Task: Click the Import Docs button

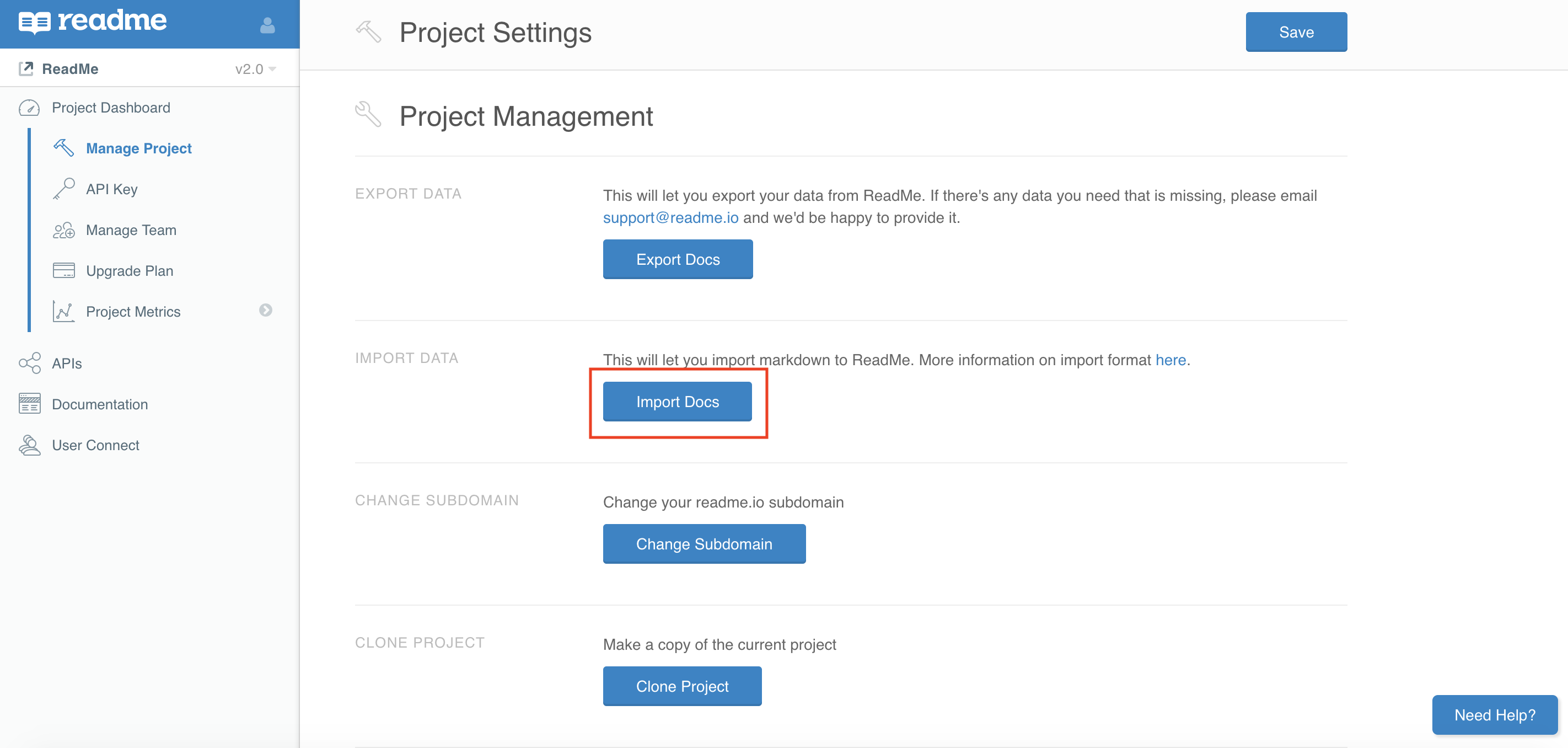Action: click(x=677, y=402)
